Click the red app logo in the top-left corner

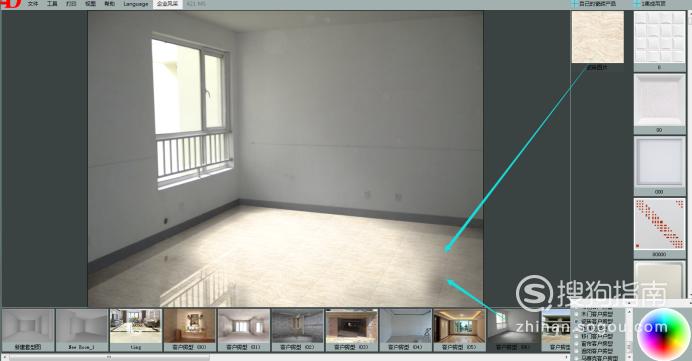tap(11, 4)
